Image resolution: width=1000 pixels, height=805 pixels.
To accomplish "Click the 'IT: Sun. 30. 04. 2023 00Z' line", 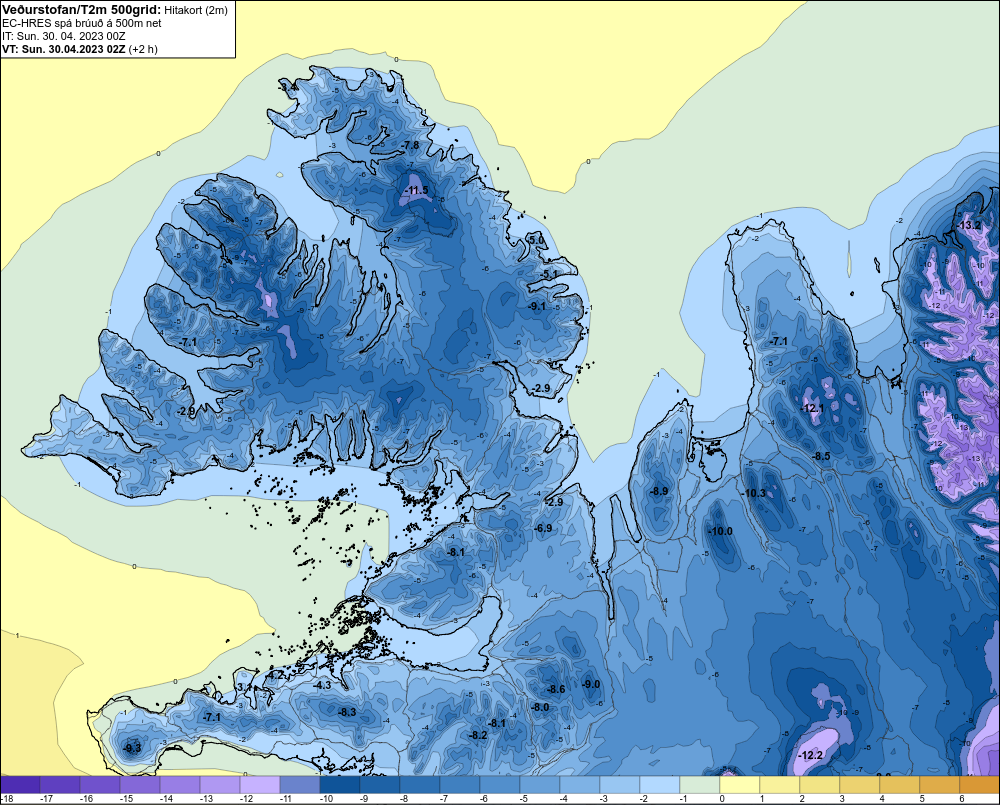I will coord(64,36).
